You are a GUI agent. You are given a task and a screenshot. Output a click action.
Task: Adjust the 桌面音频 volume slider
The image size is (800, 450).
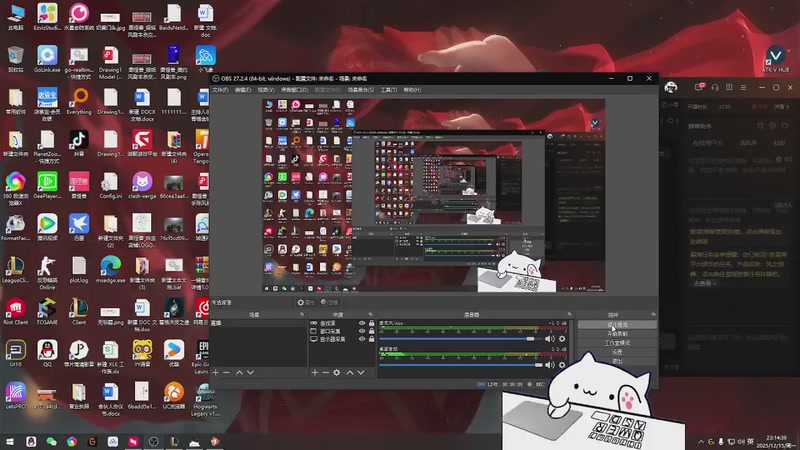click(x=461, y=365)
